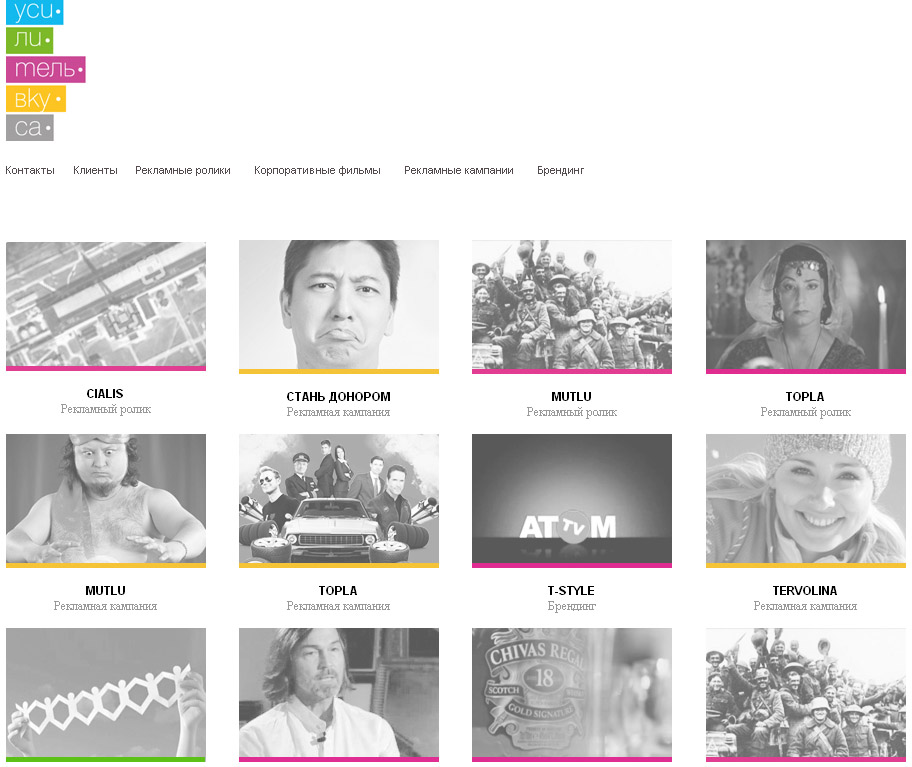
Task: Open the ATOM TV T-STYLE thumbnail
Action: tap(572, 500)
